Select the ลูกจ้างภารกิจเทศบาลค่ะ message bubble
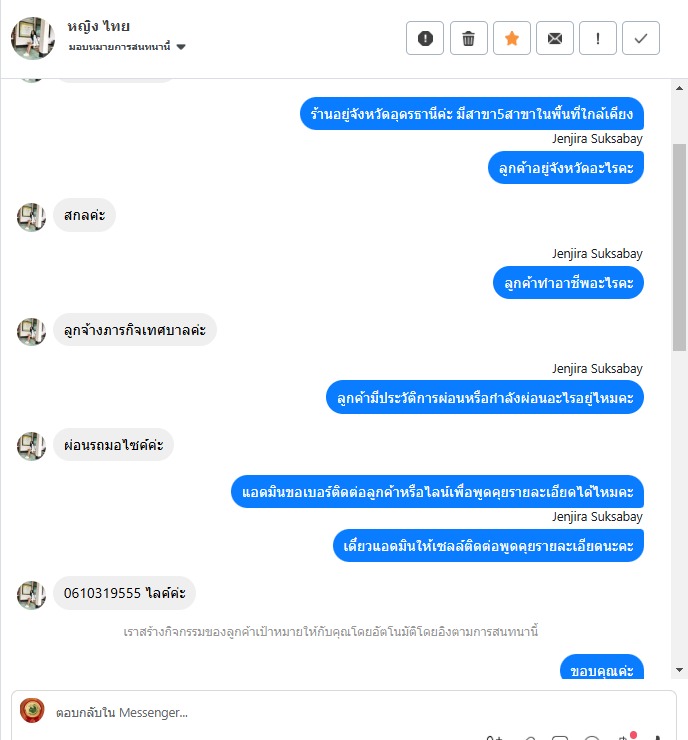 (x=135, y=330)
